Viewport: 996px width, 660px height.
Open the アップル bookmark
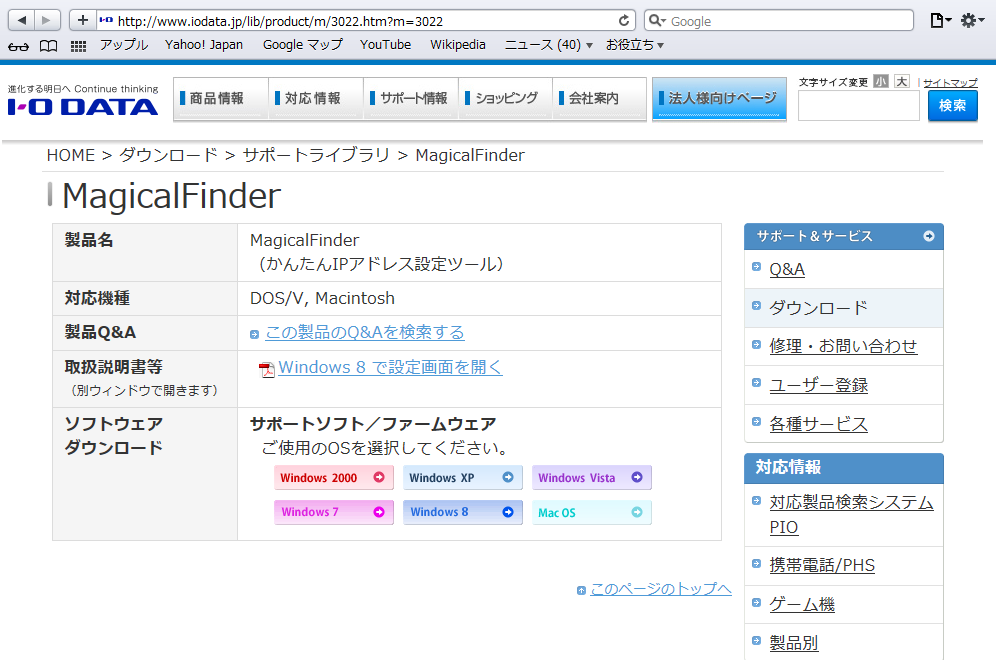point(124,45)
